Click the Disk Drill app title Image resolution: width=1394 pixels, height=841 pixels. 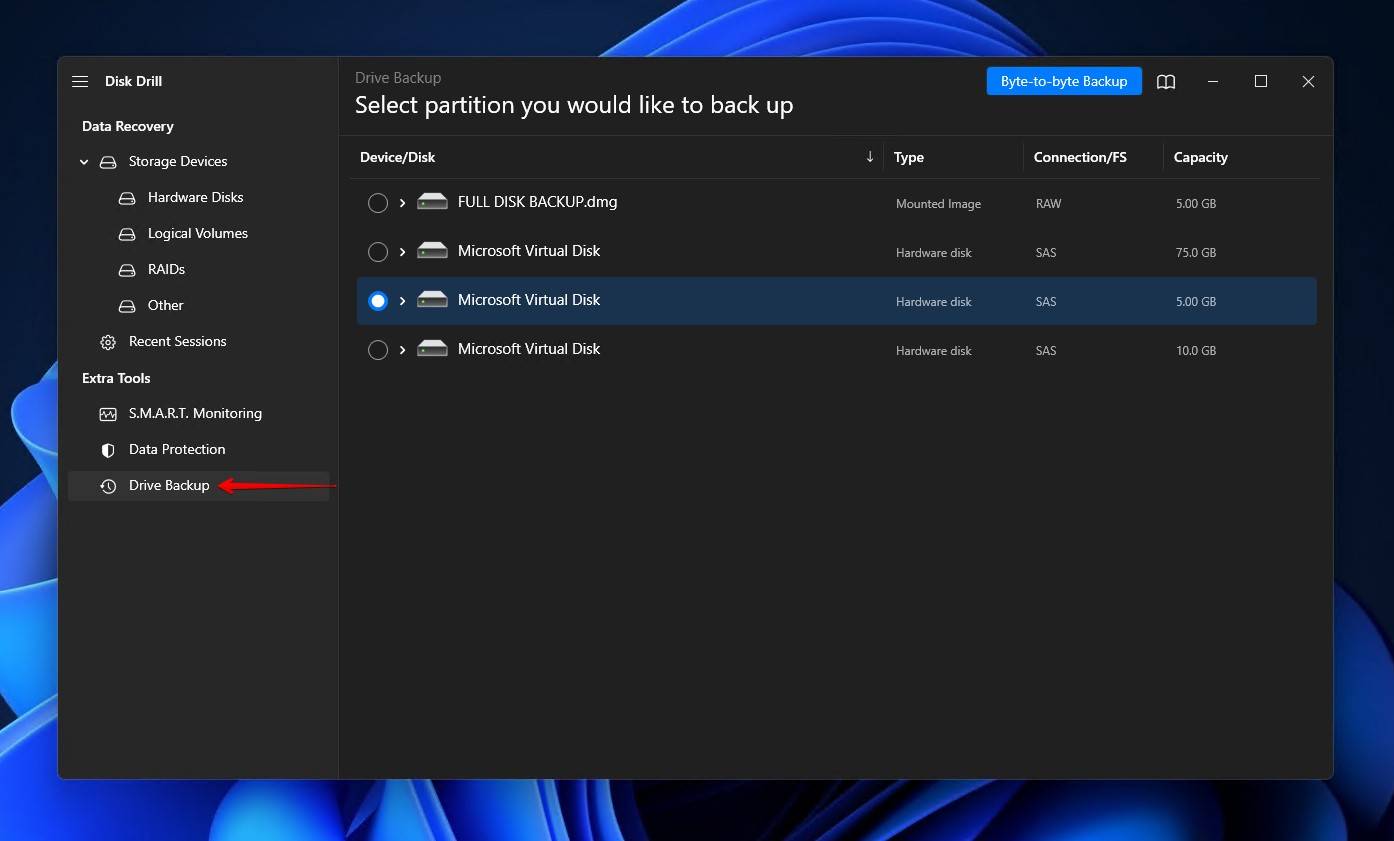coord(133,82)
